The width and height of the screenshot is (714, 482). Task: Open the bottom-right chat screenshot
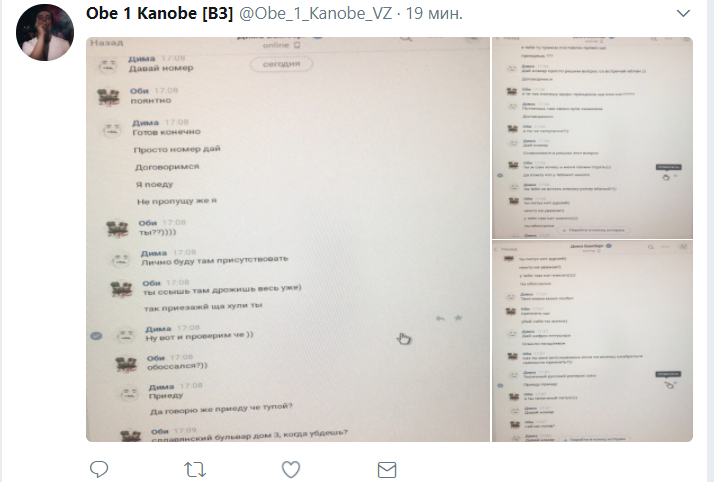click(x=592, y=341)
